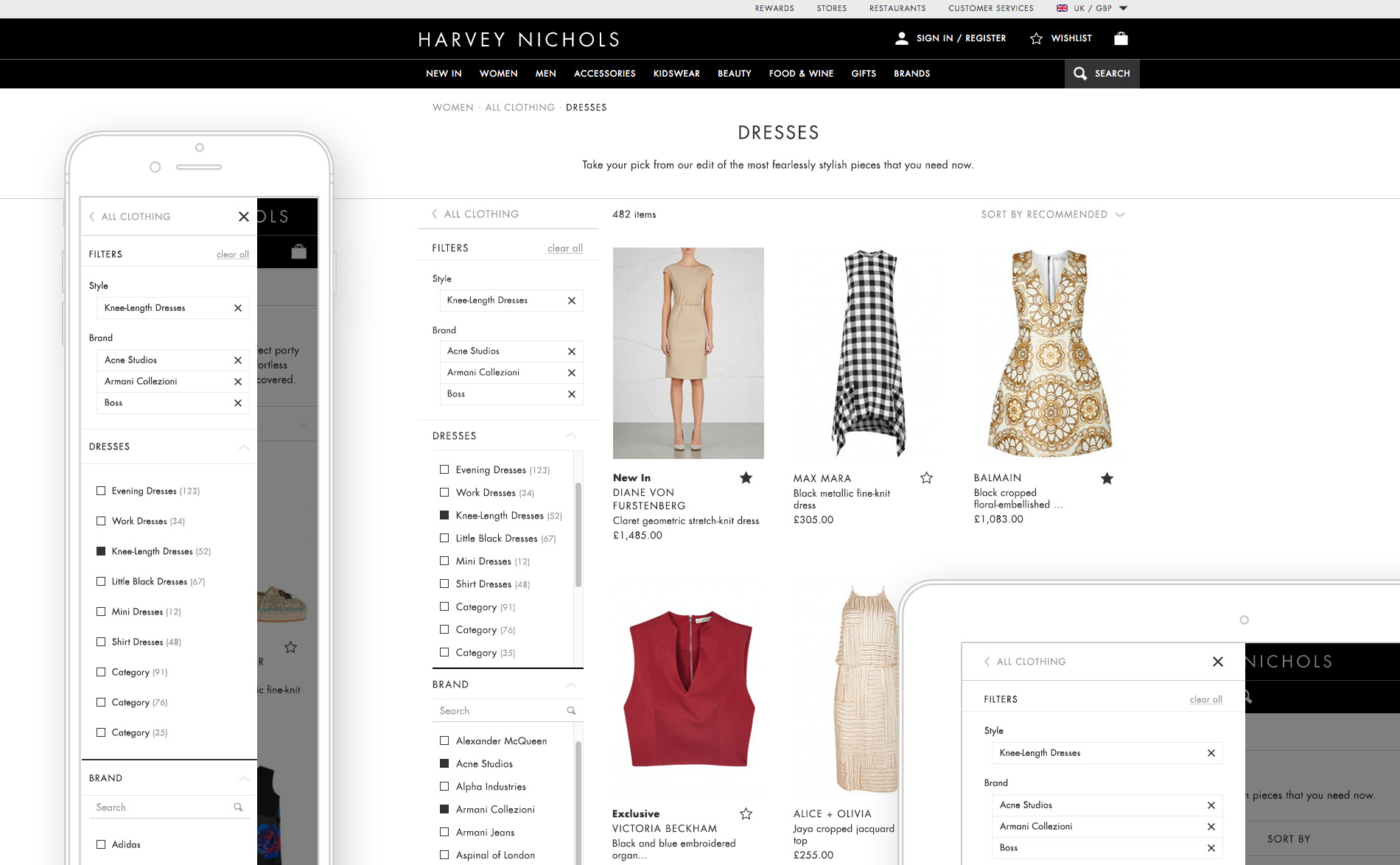
Task: Remove Boss filter in desktop sidebar
Action: coord(572,394)
